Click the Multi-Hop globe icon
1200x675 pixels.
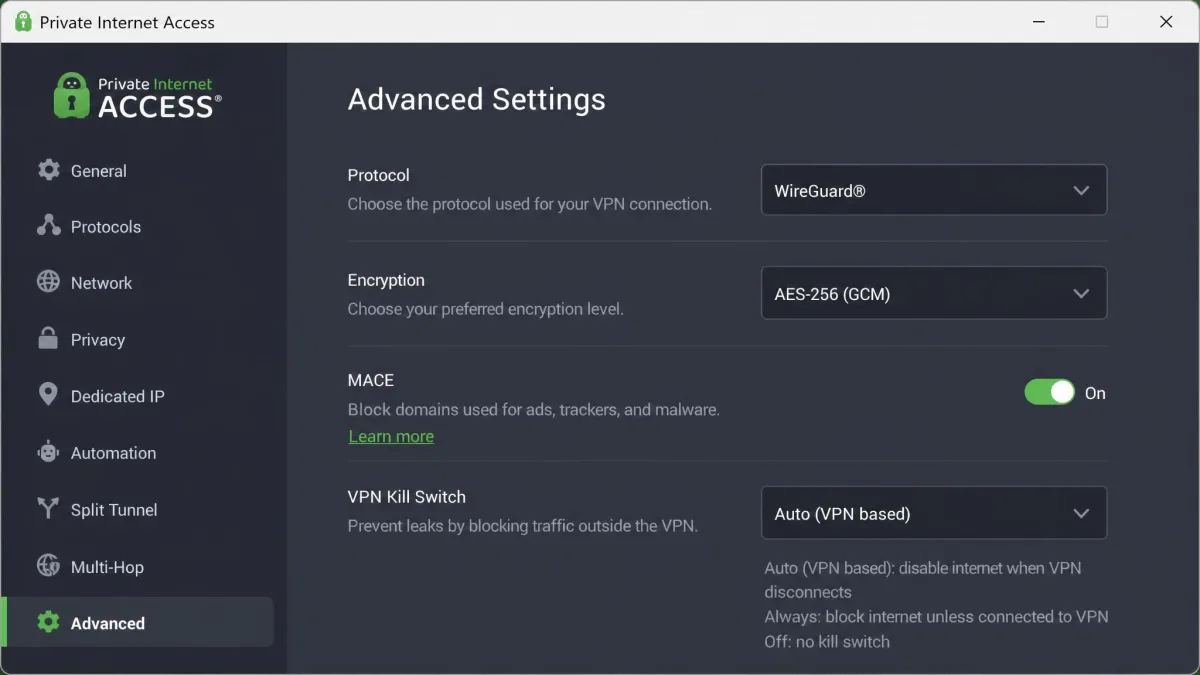(x=48, y=566)
